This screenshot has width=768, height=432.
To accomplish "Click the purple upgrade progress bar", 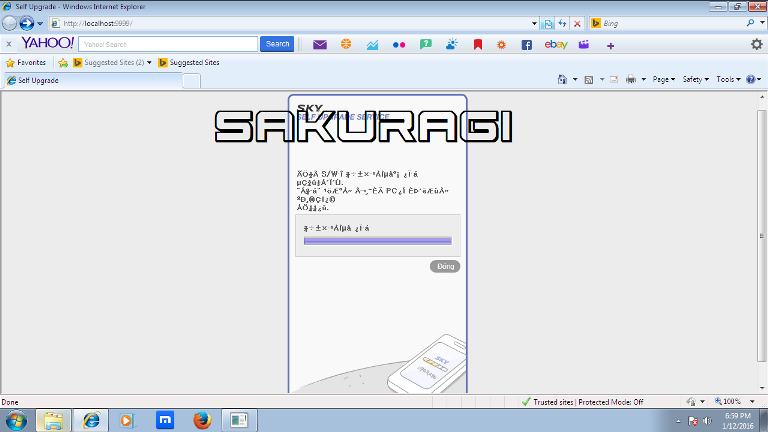I will (377, 241).
